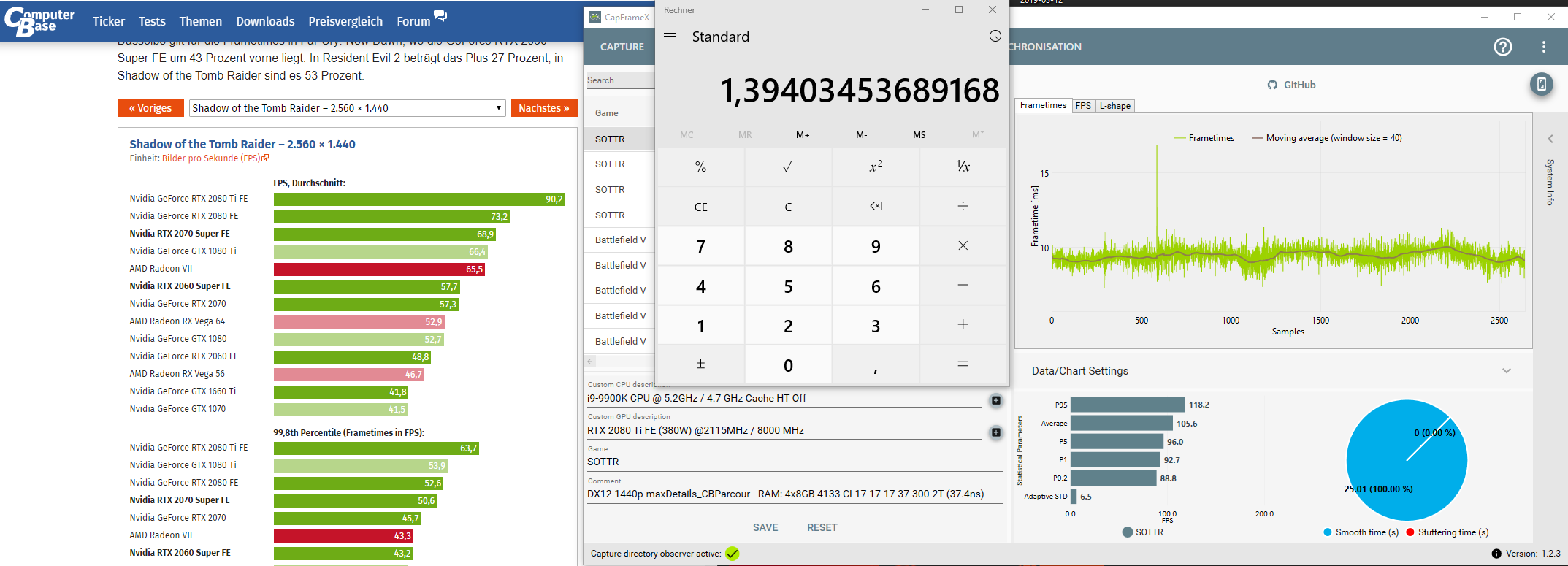This screenshot has width=1568, height=566.
Task: Click the C clear key
Action: (x=787, y=207)
